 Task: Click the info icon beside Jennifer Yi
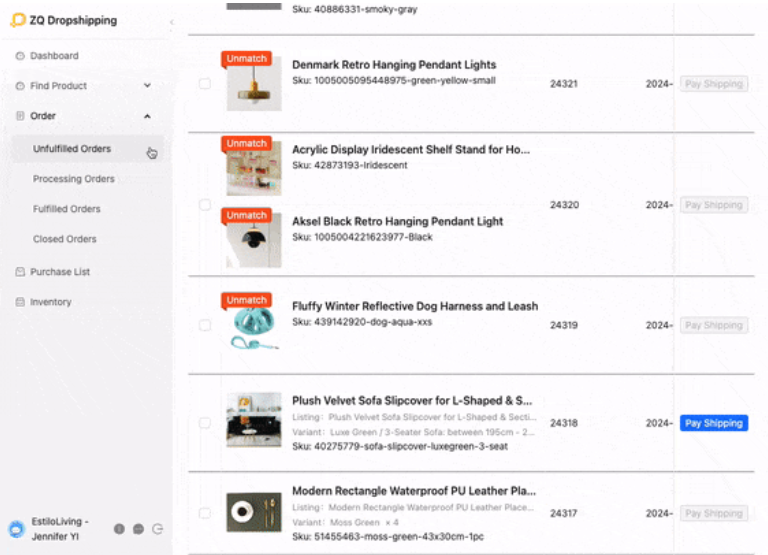coord(119,529)
